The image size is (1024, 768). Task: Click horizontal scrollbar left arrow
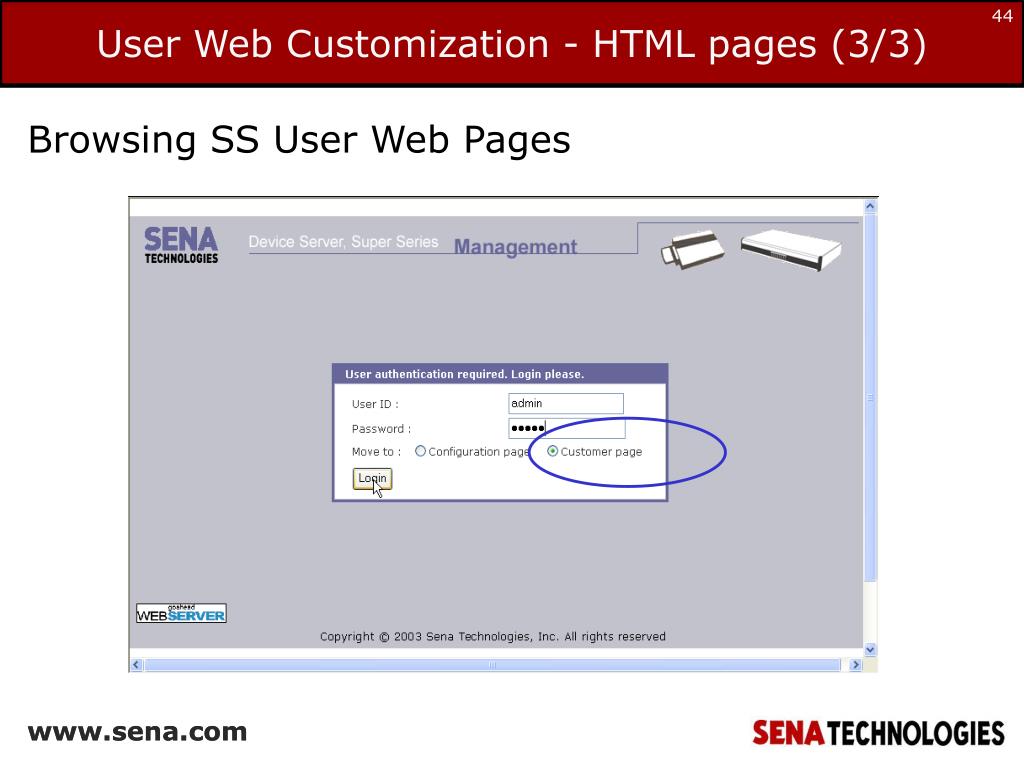click(x=136, y=665)
